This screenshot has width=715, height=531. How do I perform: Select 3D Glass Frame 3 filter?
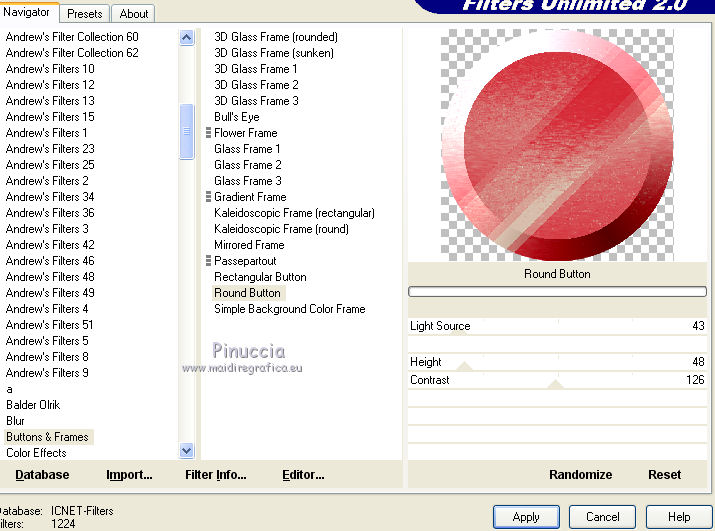[256, 101]
